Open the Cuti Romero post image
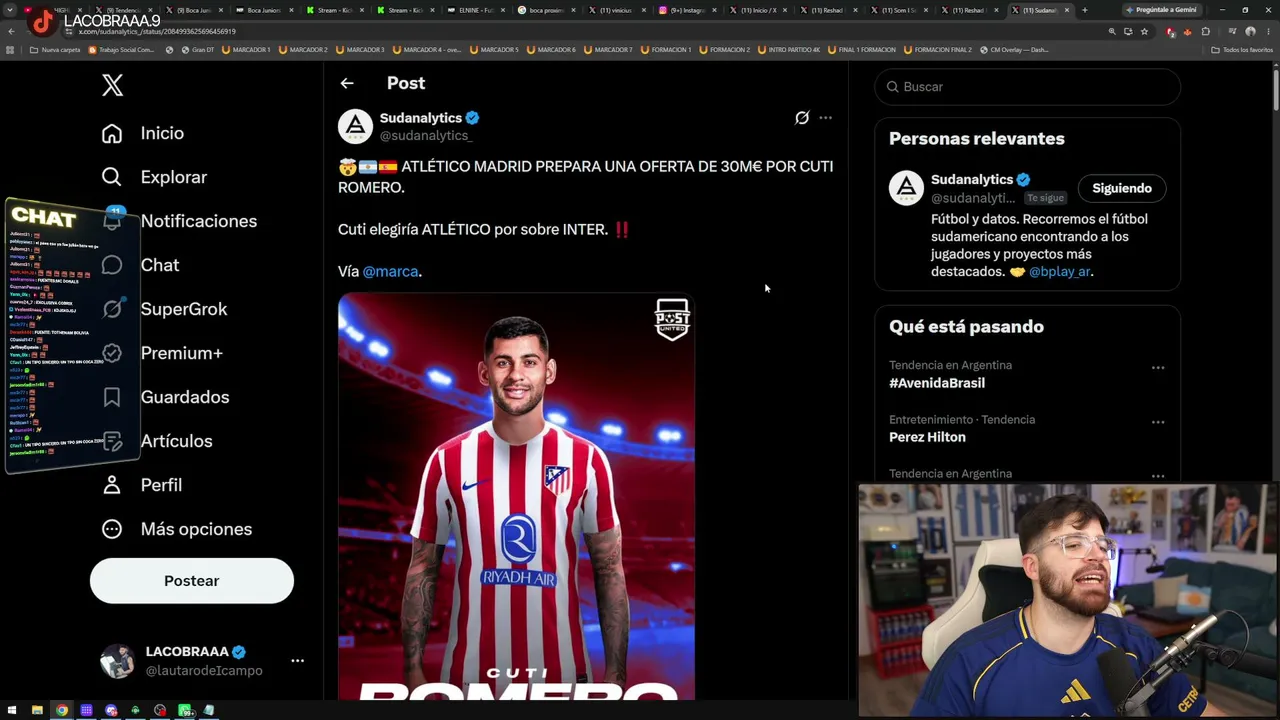 (516, 497)
